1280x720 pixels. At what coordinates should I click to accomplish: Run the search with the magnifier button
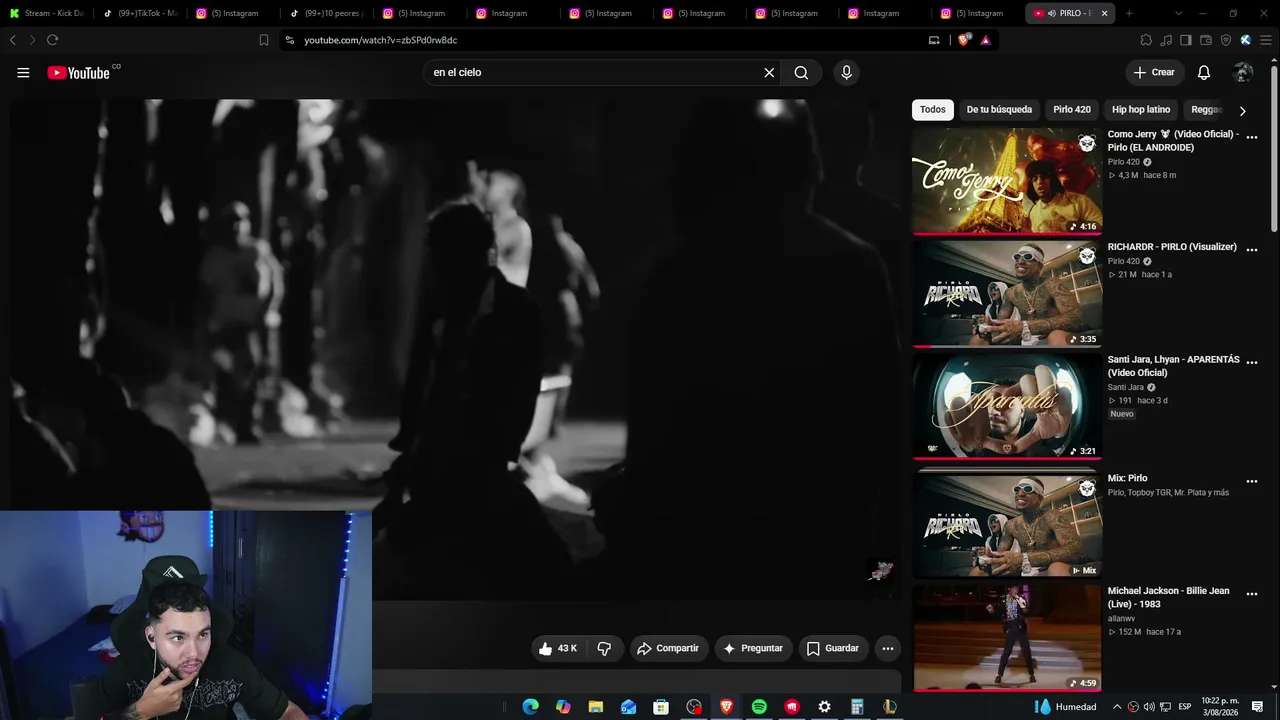tap(801, 72)
